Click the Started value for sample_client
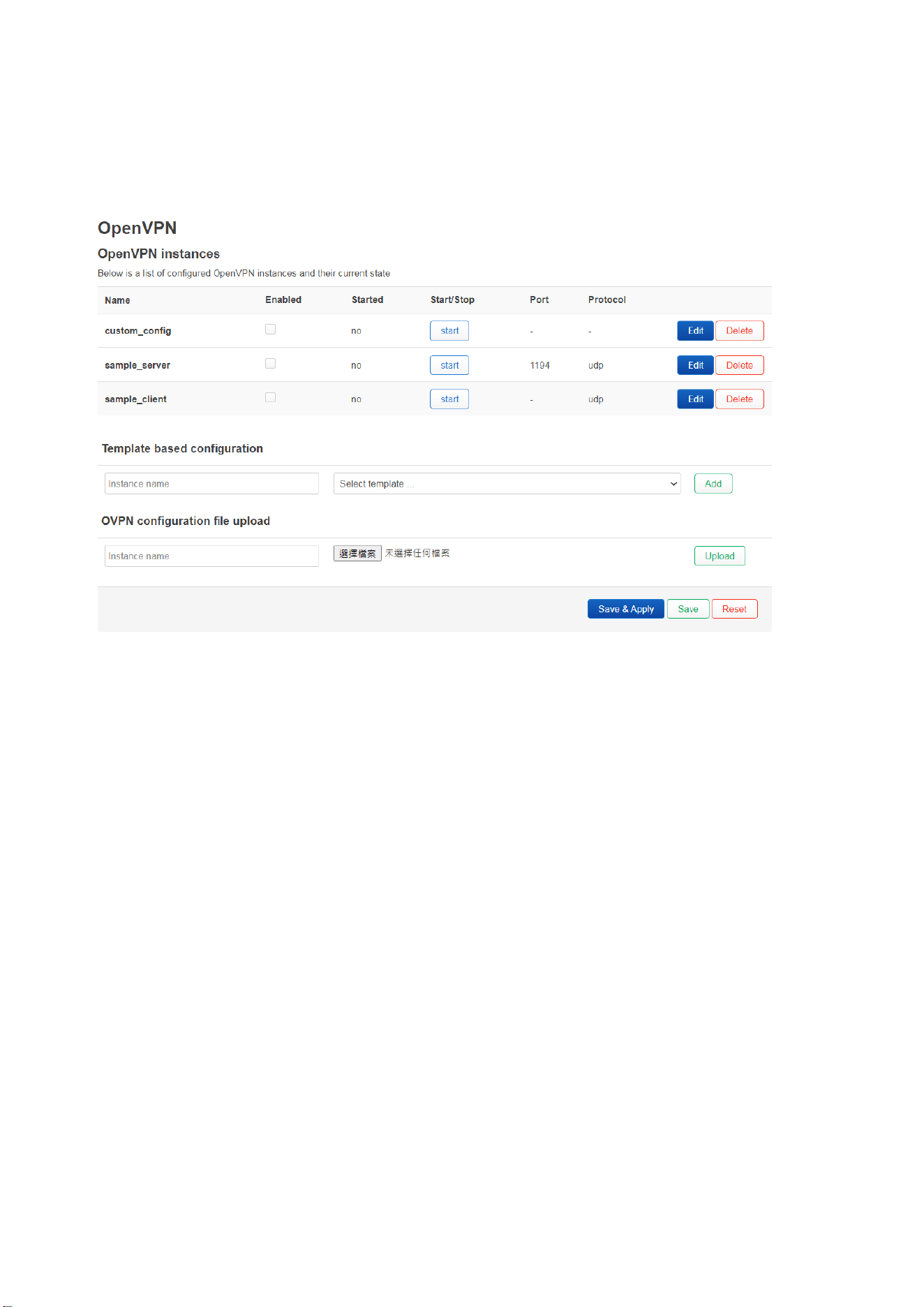The width and height of the screenshot is (924, 1307). [356, 399]
